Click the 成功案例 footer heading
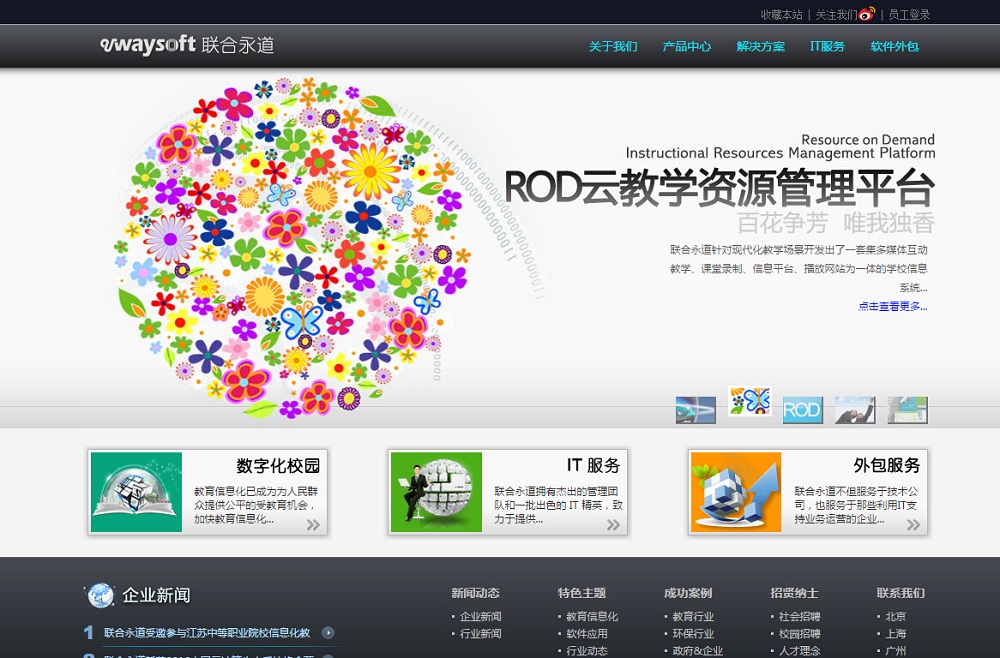1000x658 pixels. 688,593
